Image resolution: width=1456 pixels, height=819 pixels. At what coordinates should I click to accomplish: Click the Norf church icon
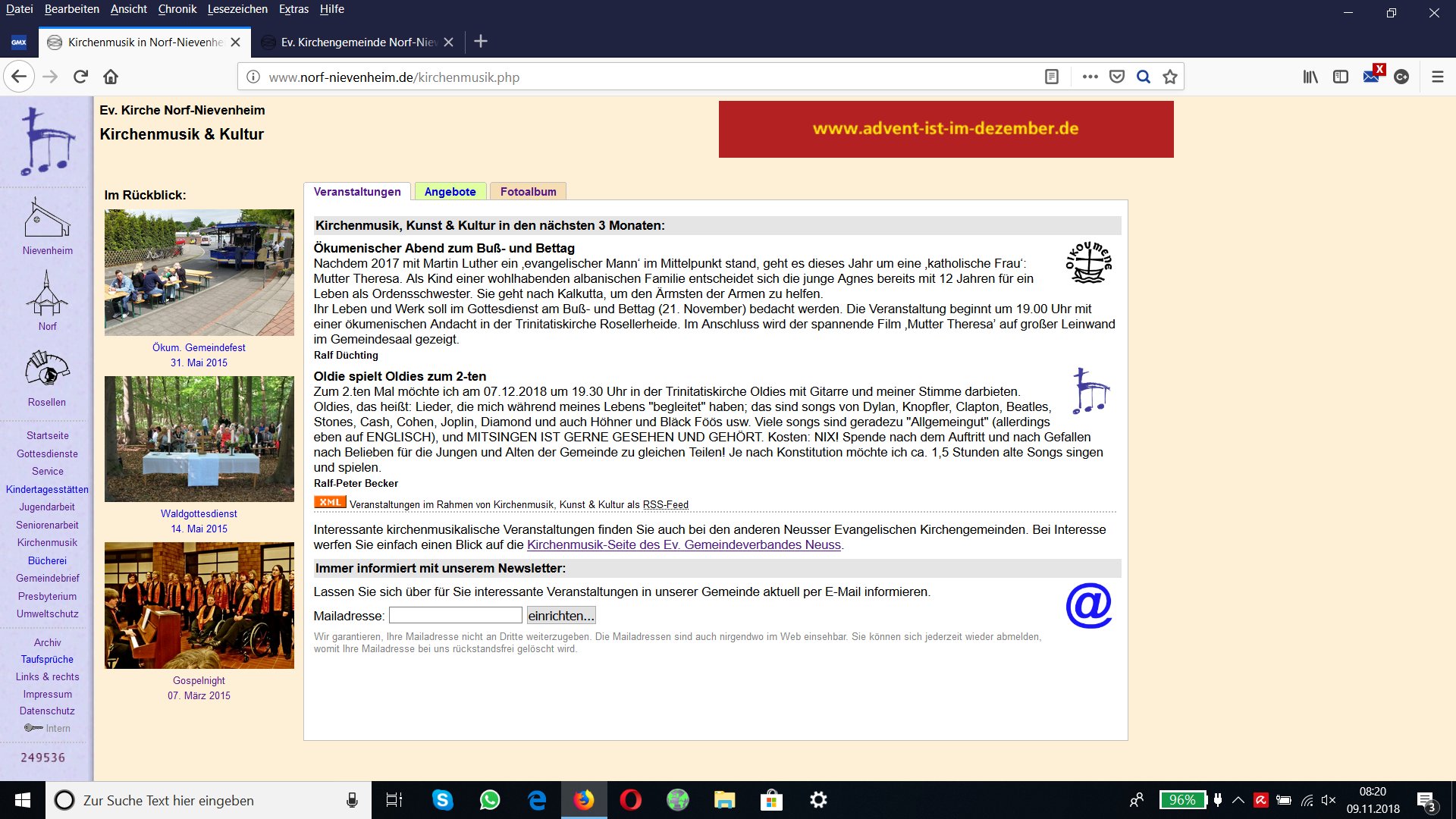coord(47,293)
